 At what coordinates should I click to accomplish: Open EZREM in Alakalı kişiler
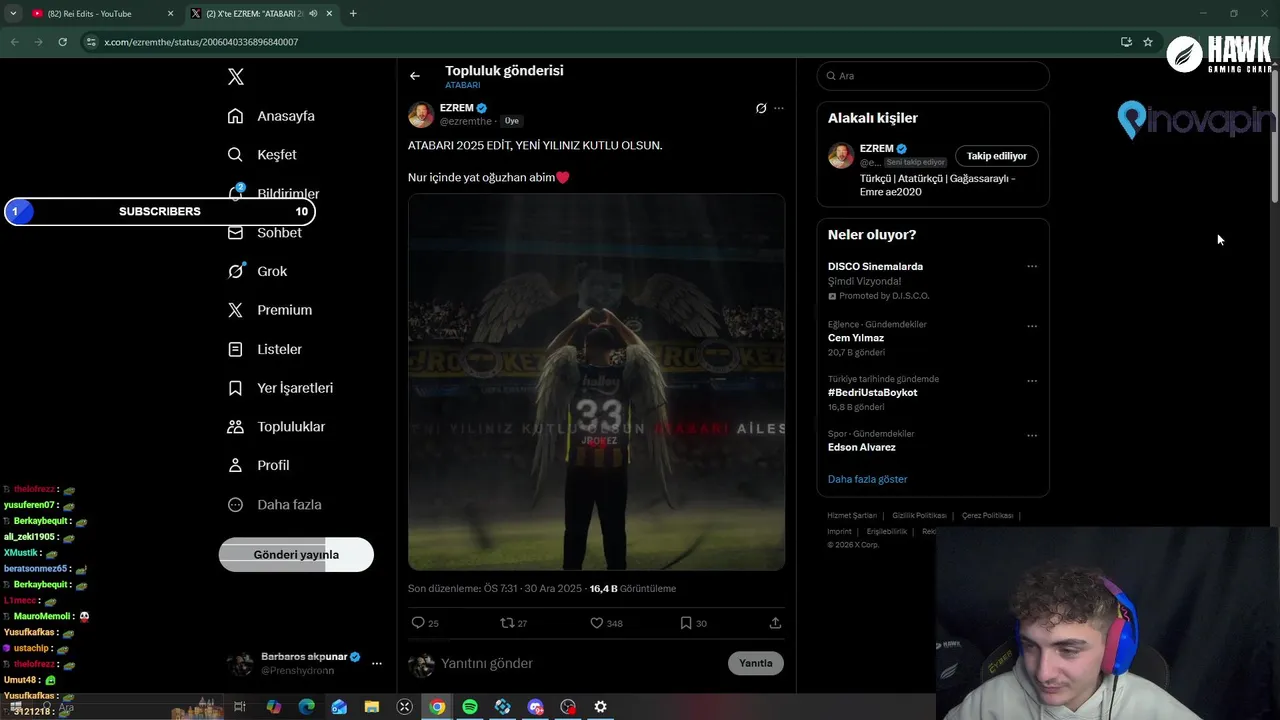[876, 149]
